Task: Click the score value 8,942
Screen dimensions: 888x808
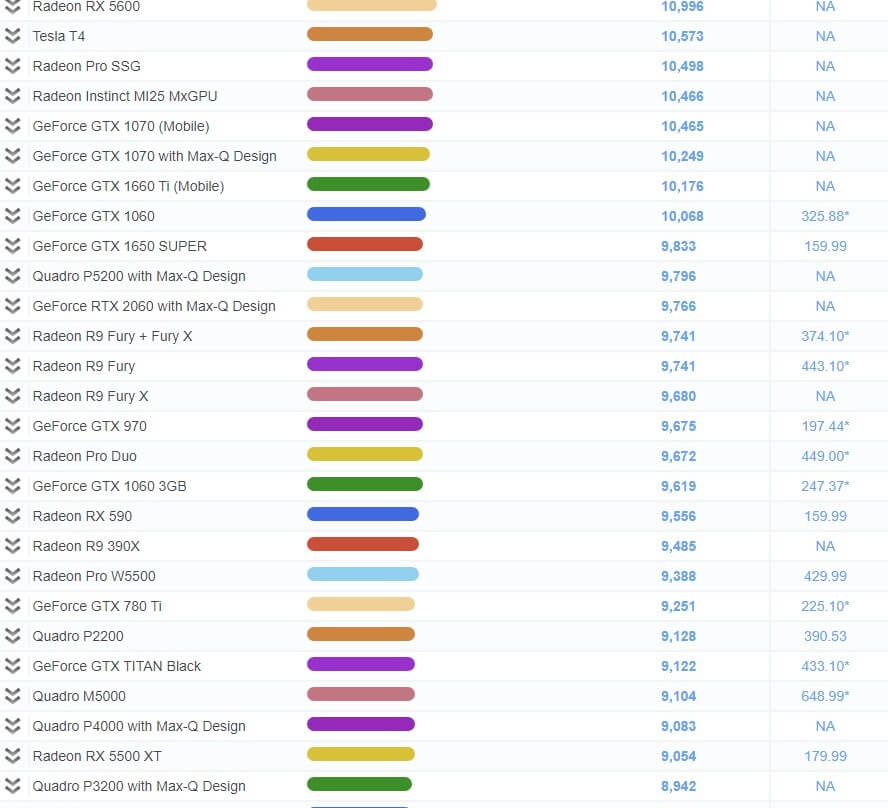Action: coord(678,786)
